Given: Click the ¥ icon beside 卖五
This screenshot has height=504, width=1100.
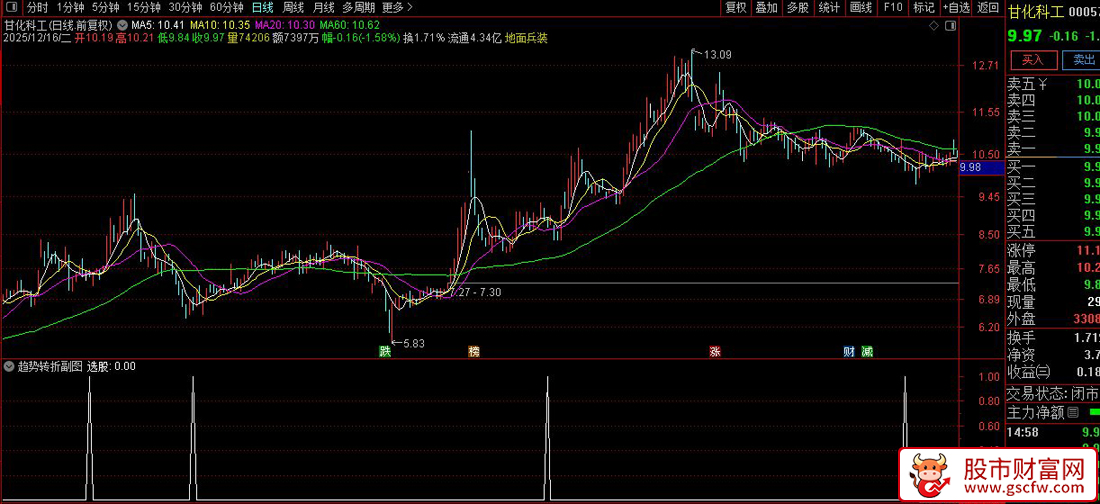Looking at the screenshot, I should (x=1043, y=84).
